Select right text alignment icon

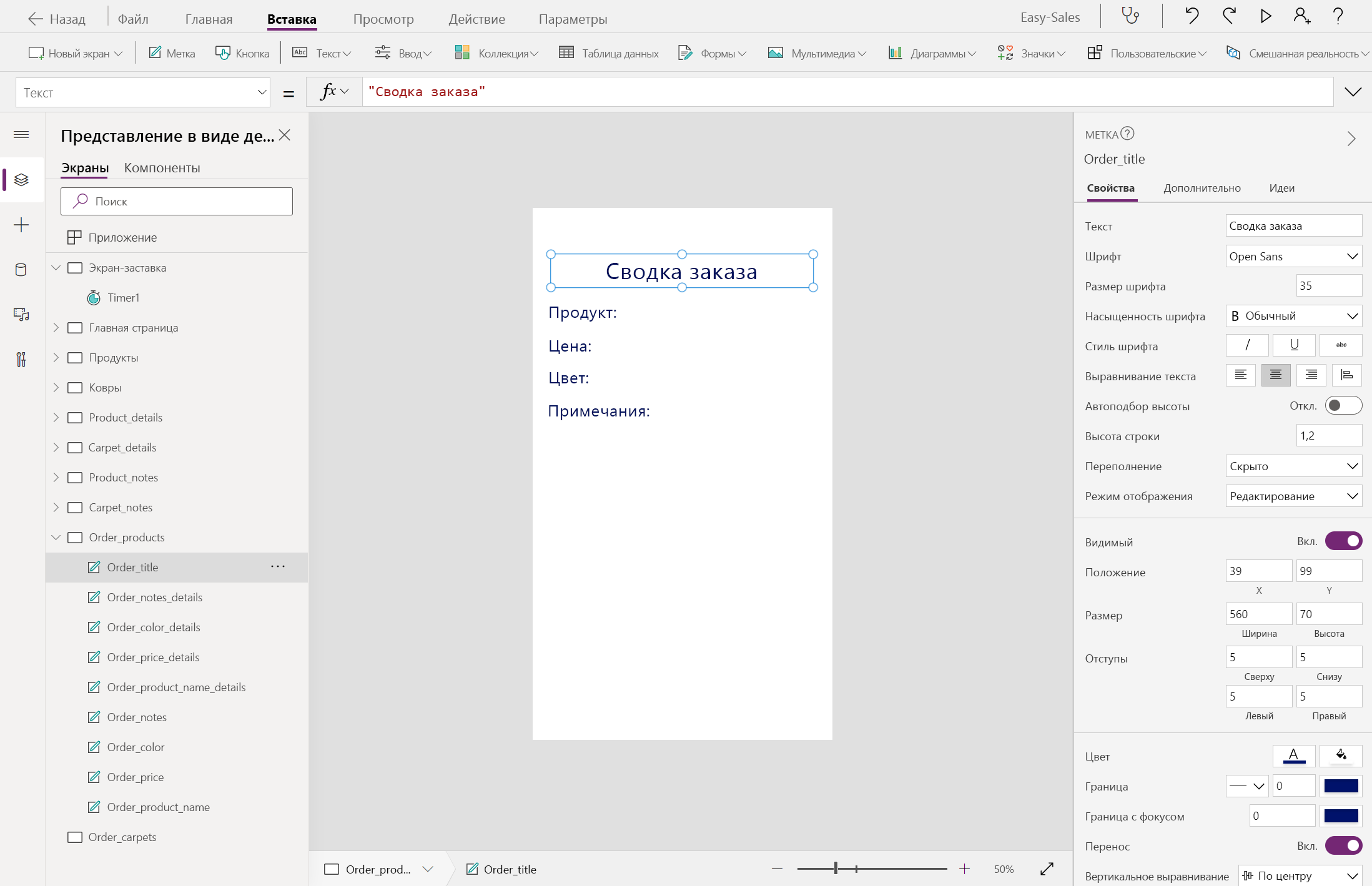[x=1311, y=375]
